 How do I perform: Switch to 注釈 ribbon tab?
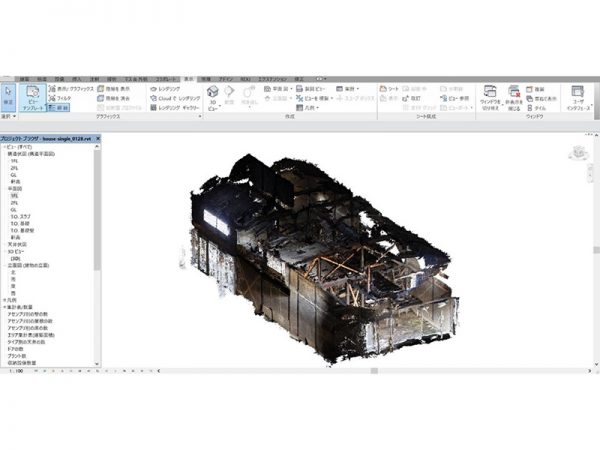[95, 79]
